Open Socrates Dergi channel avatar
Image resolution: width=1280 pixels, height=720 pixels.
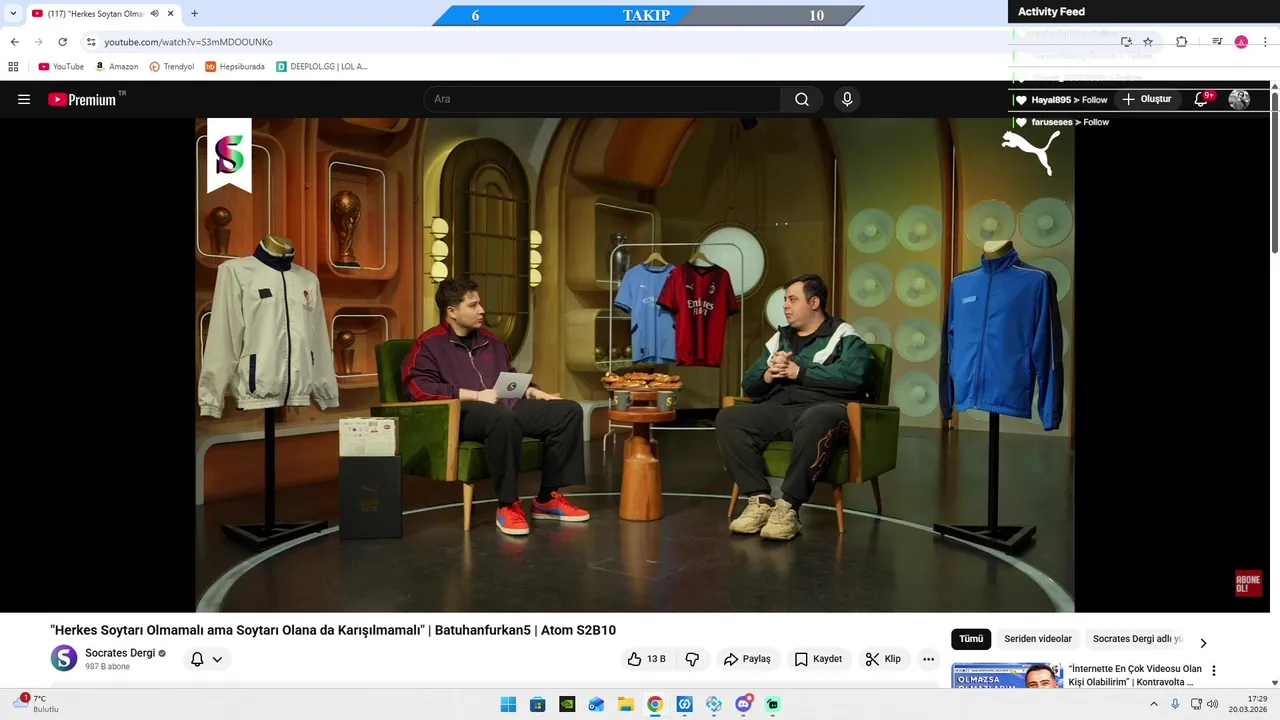pos(64,658)
